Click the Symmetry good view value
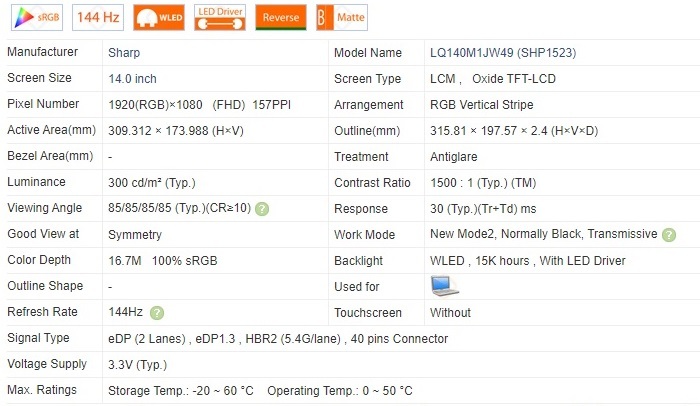The width and height of the screenshot is (700, 406). coord(135,235)
